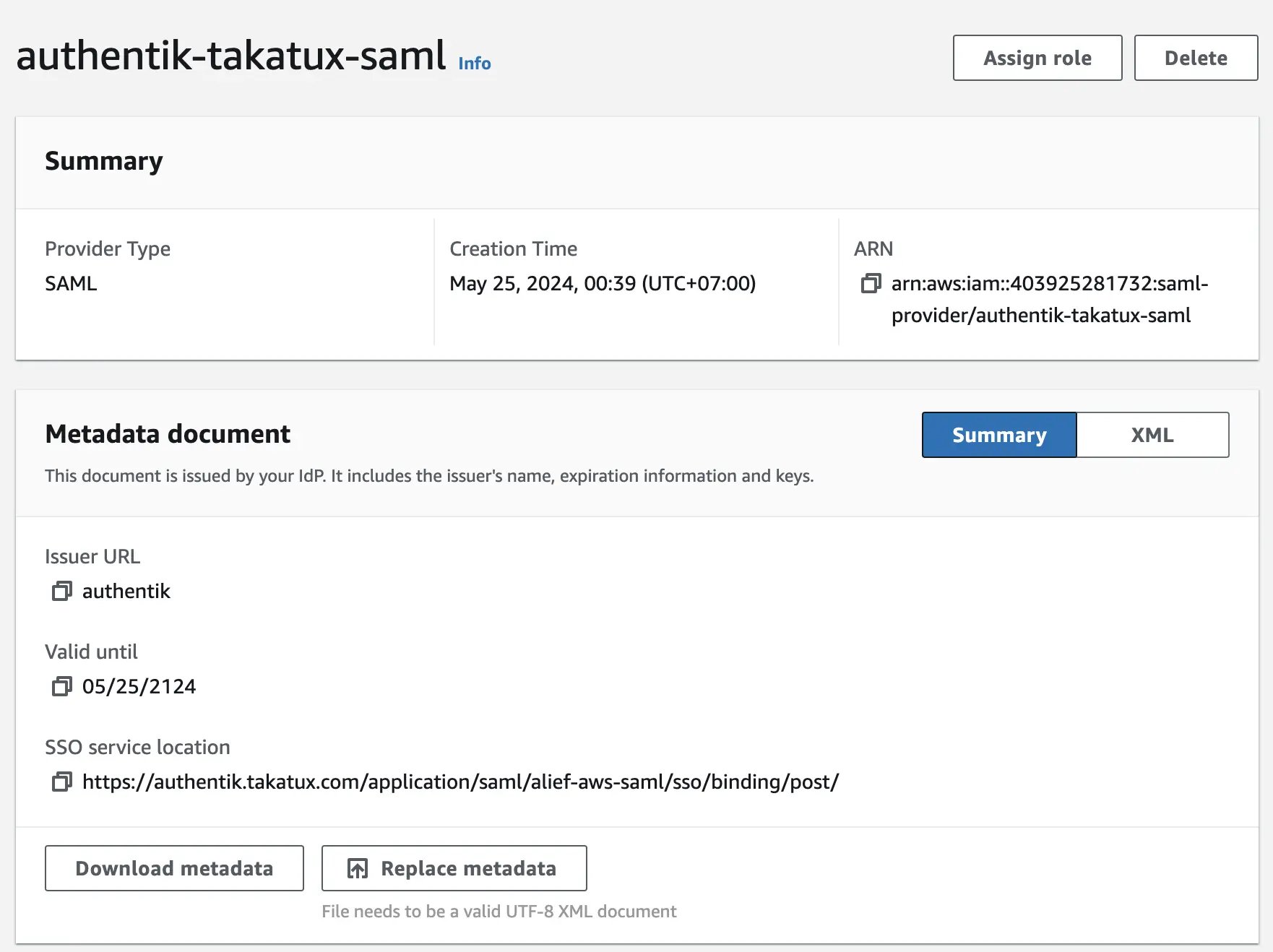Click the page title authentik-takatux-saml
This screenshot has height=952, width=1273.
pos(231,55)
